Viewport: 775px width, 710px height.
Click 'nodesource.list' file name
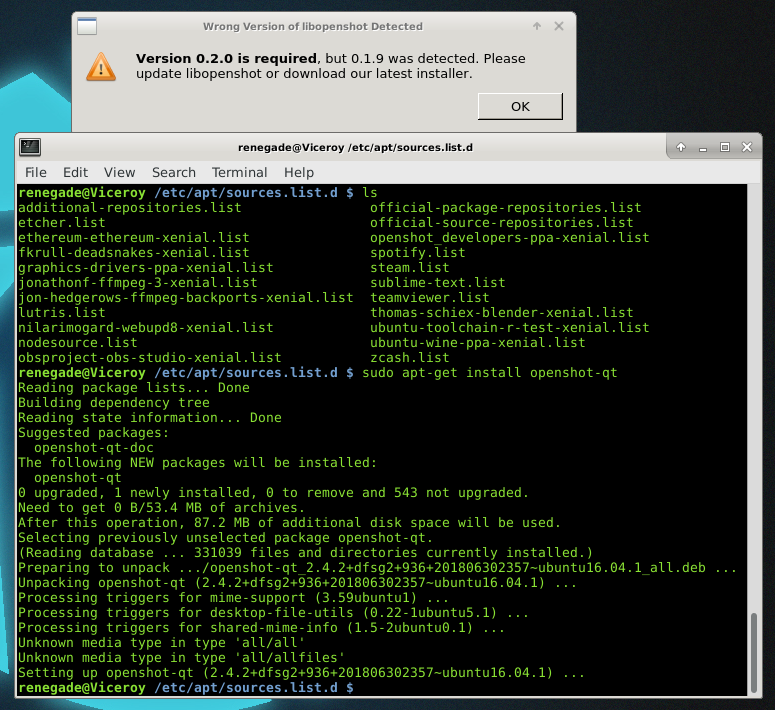pos(78,343)
